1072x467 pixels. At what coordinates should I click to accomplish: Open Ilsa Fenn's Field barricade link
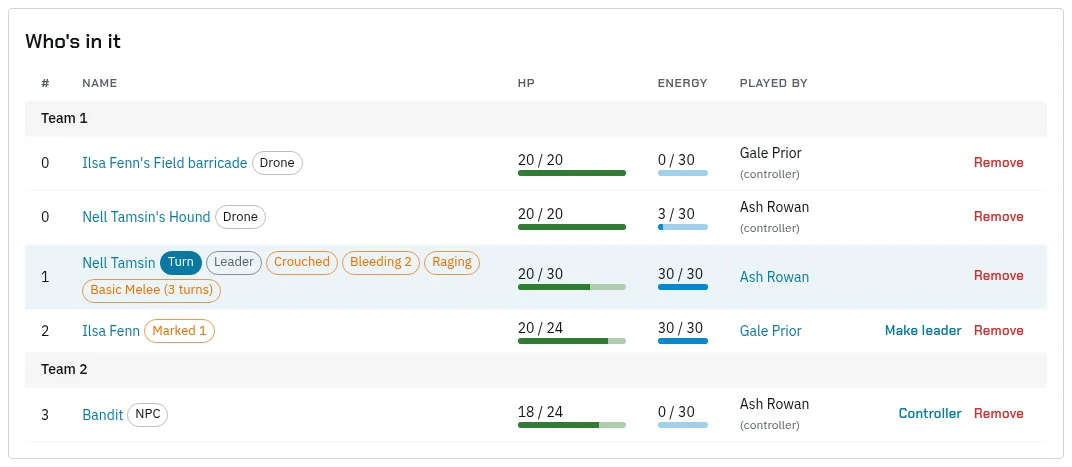pos(164,163)
